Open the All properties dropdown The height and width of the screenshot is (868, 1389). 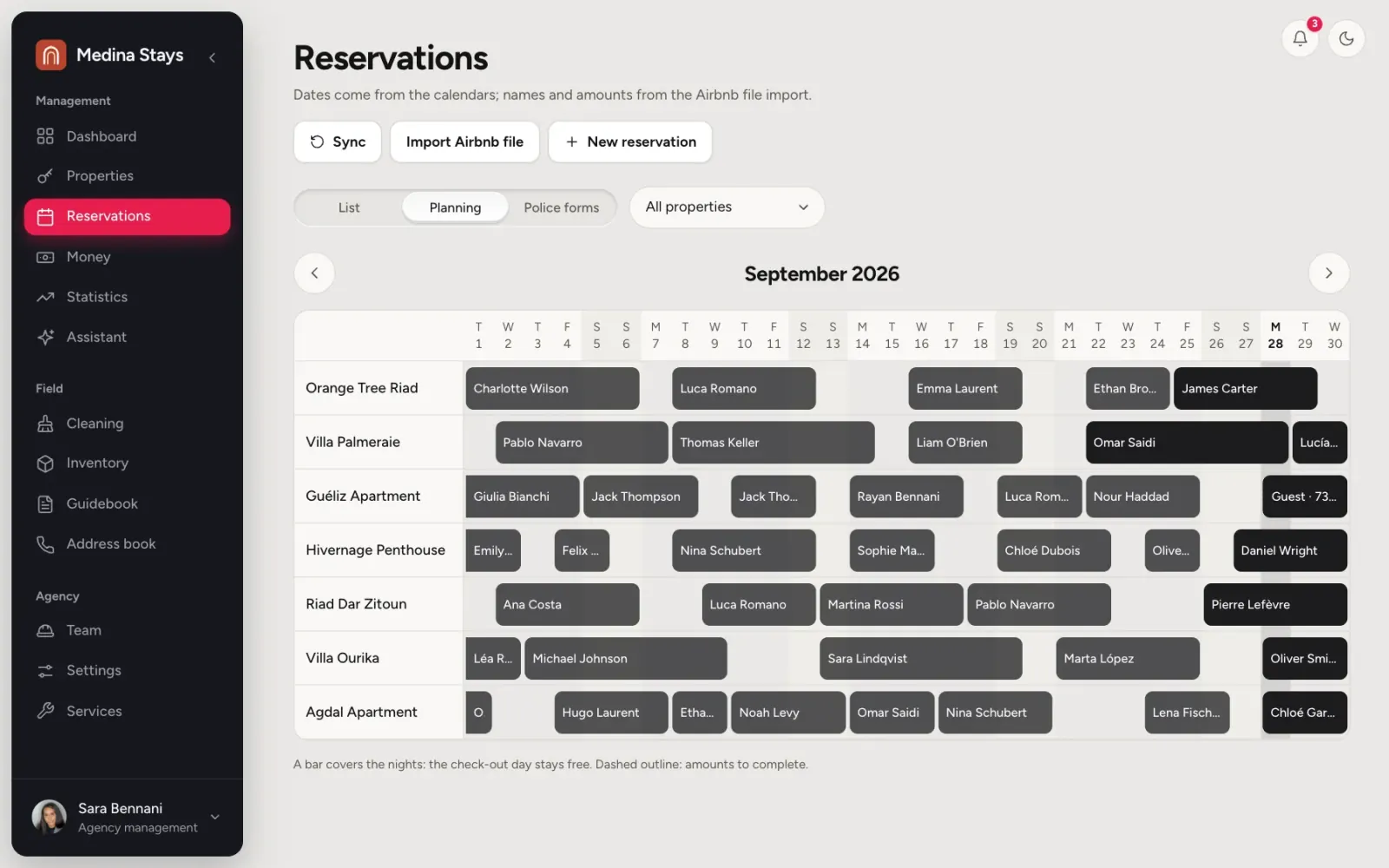click(727, 207)
